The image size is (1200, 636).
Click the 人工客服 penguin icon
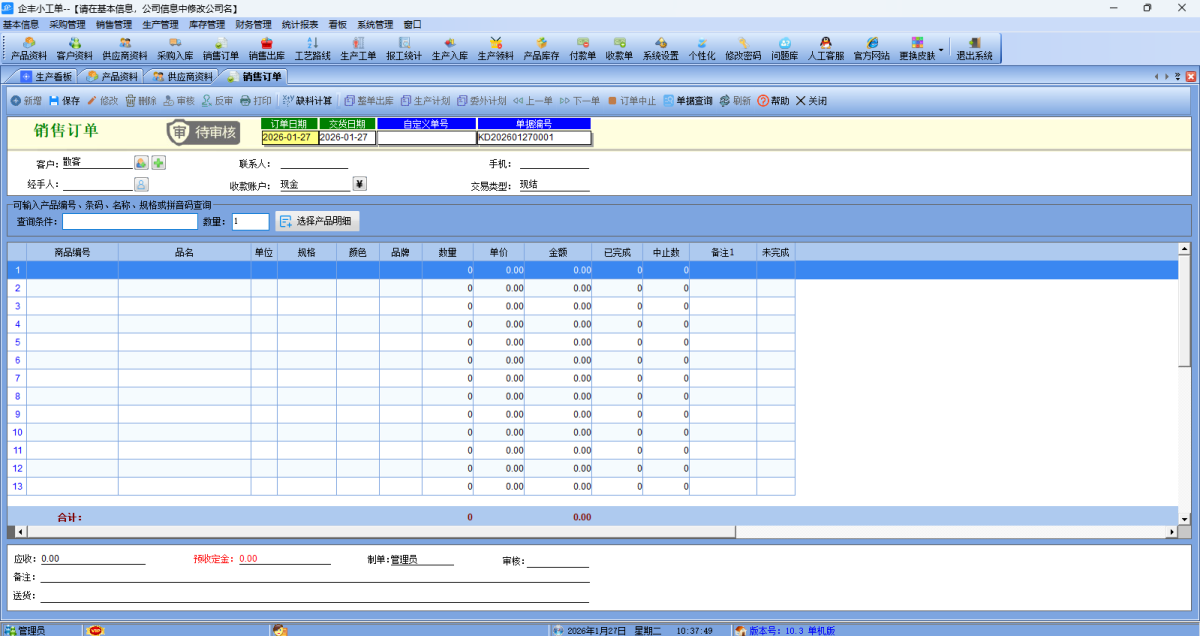click(825, 48)
